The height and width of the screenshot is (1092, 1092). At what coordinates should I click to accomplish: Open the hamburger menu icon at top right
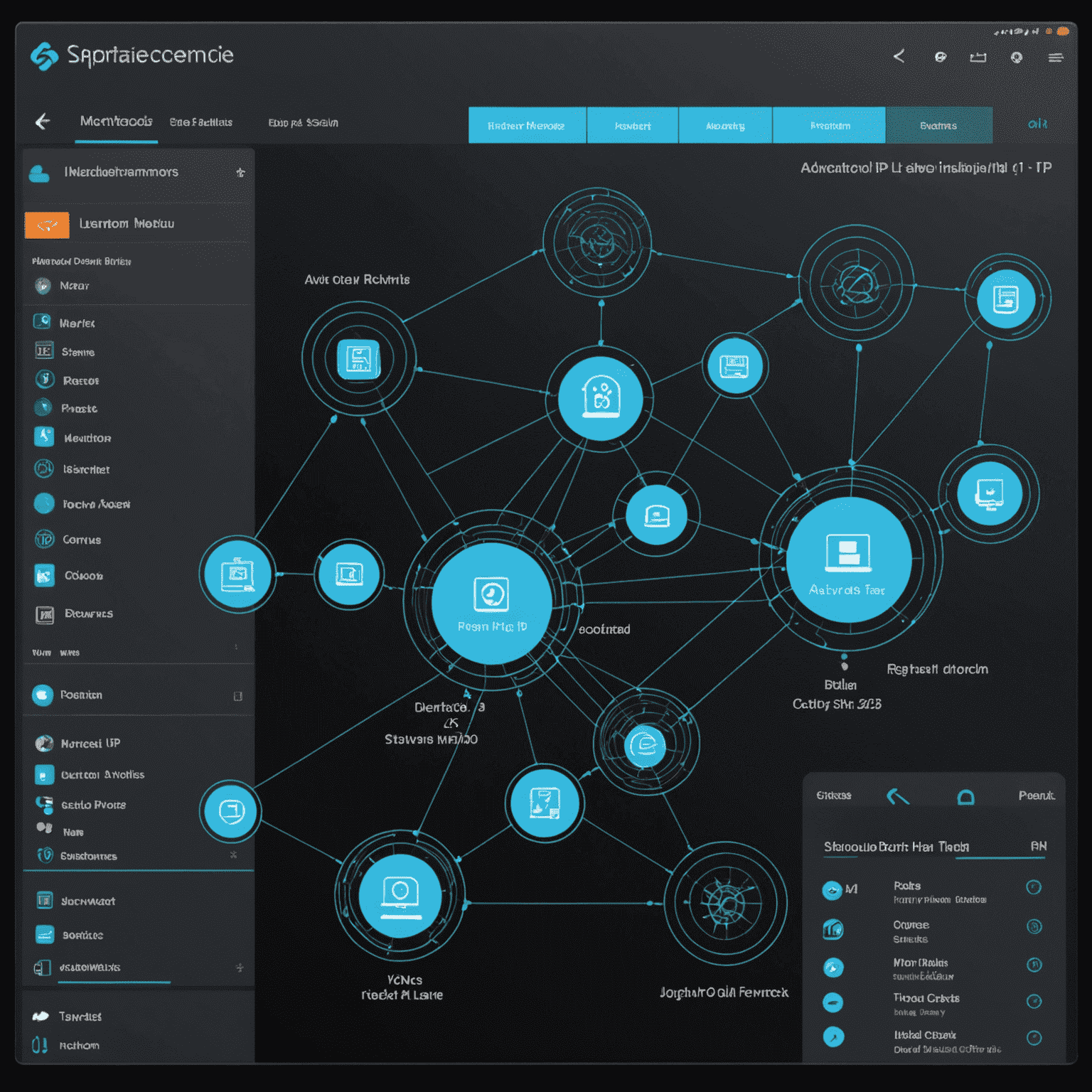(1056, 58)
